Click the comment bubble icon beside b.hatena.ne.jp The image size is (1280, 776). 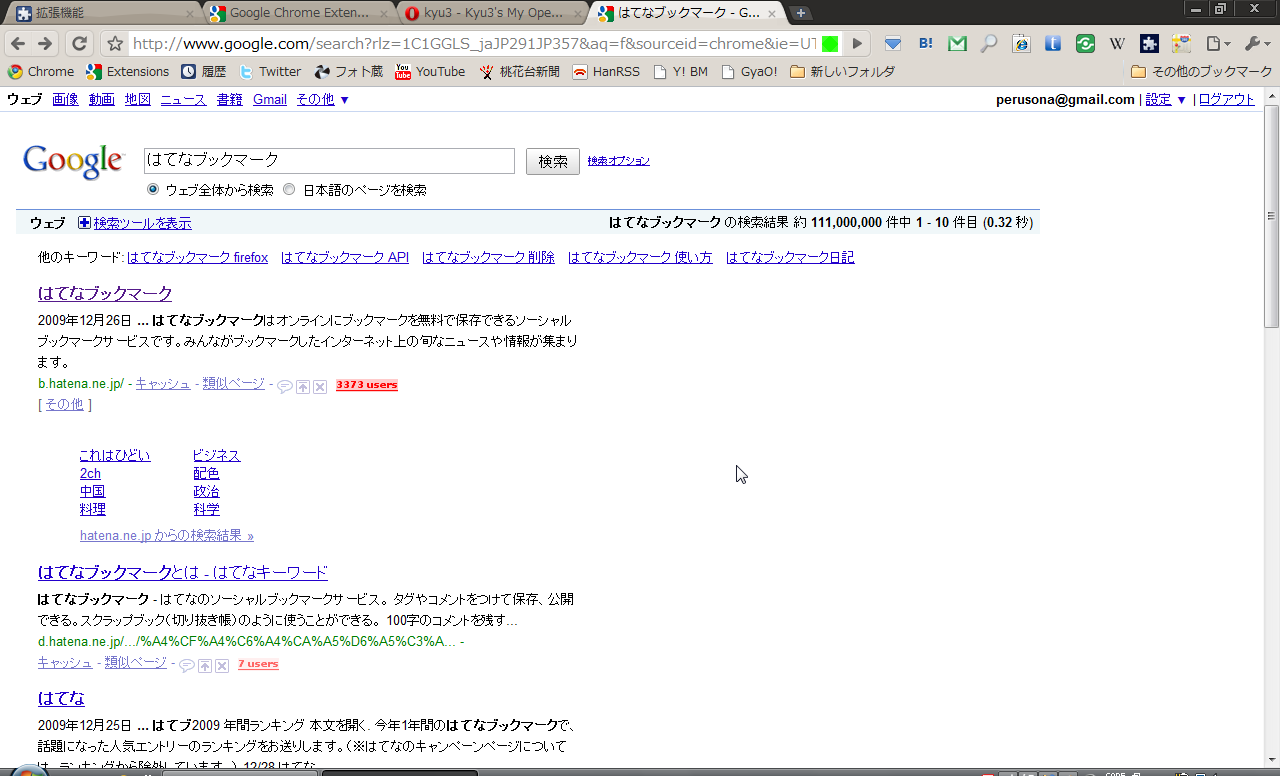(x=284, y=386)
